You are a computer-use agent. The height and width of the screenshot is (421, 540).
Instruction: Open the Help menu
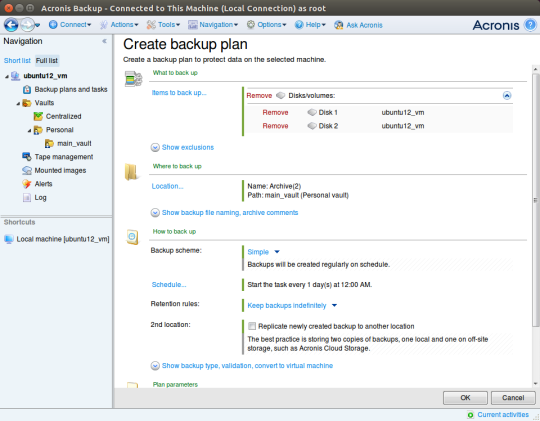pyautogui.click(x=310, y=25)
